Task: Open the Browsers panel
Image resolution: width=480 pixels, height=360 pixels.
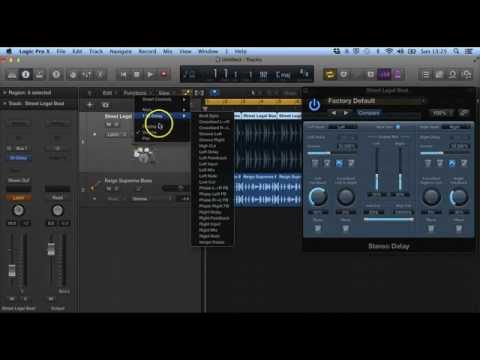Action: click(x=467, y=75)
